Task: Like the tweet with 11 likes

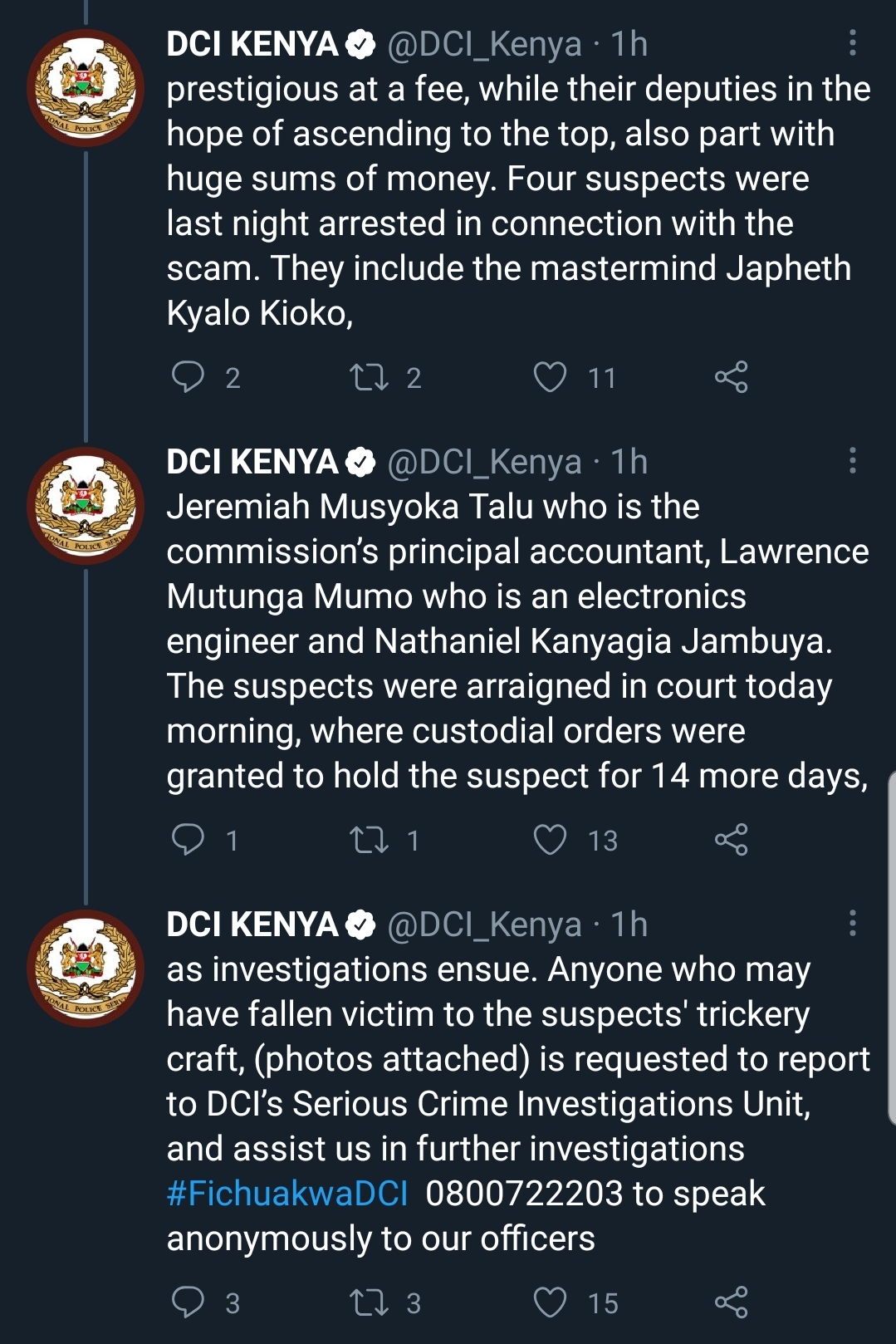Action: [x=550, y=377]
